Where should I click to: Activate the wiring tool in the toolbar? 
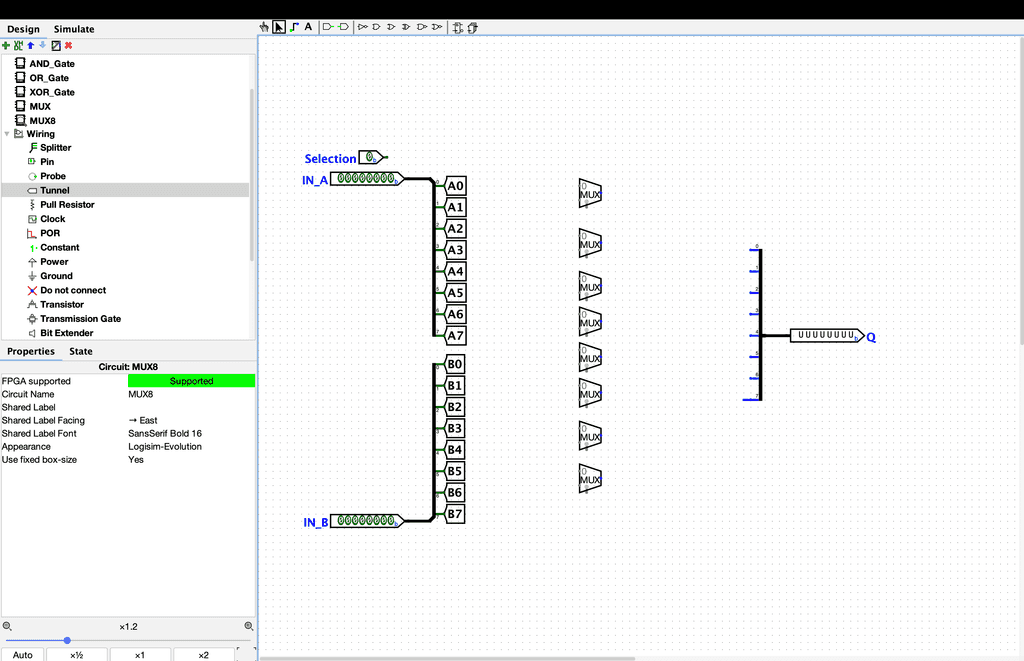[293, 27]
